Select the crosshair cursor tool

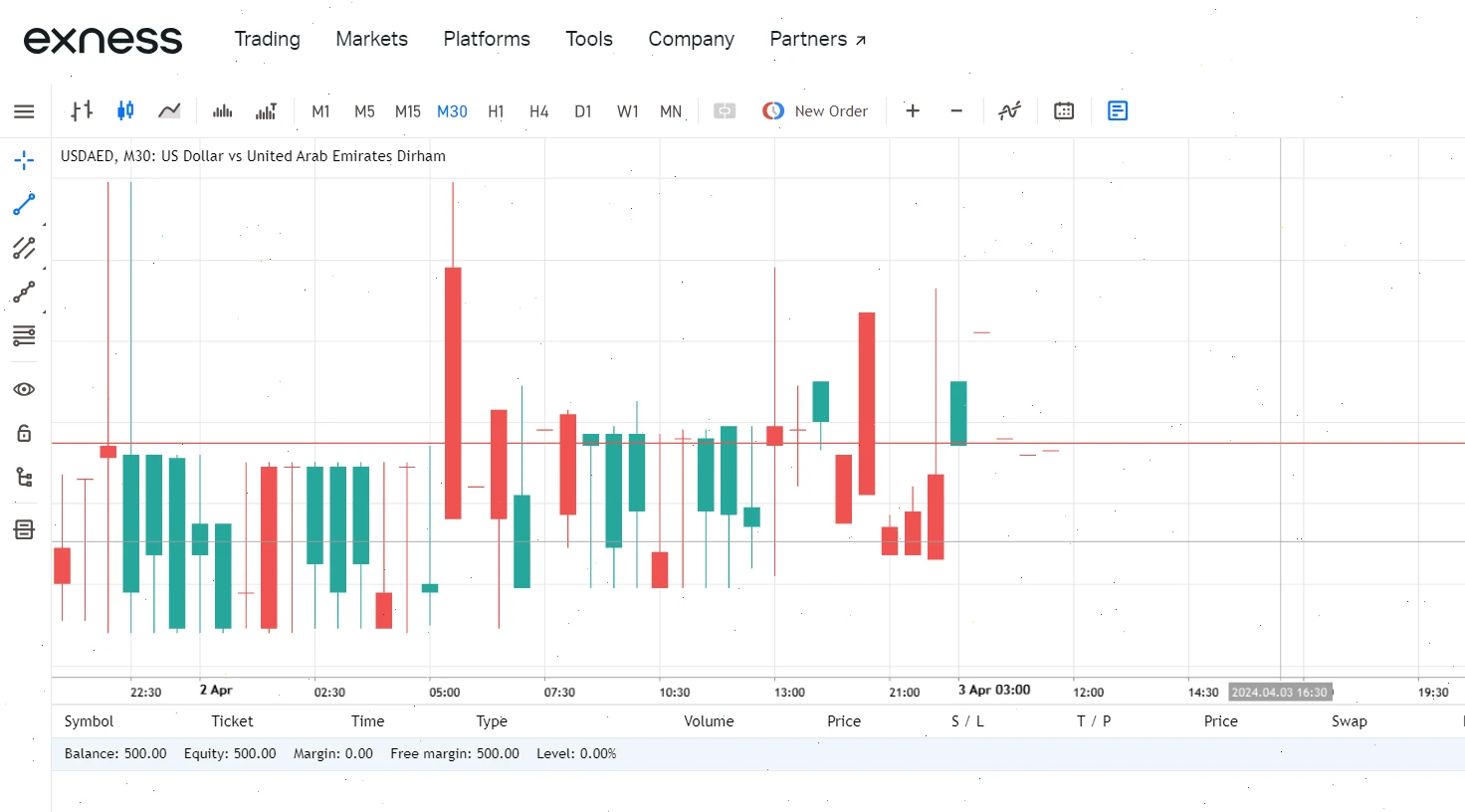[x=24, y=160]
